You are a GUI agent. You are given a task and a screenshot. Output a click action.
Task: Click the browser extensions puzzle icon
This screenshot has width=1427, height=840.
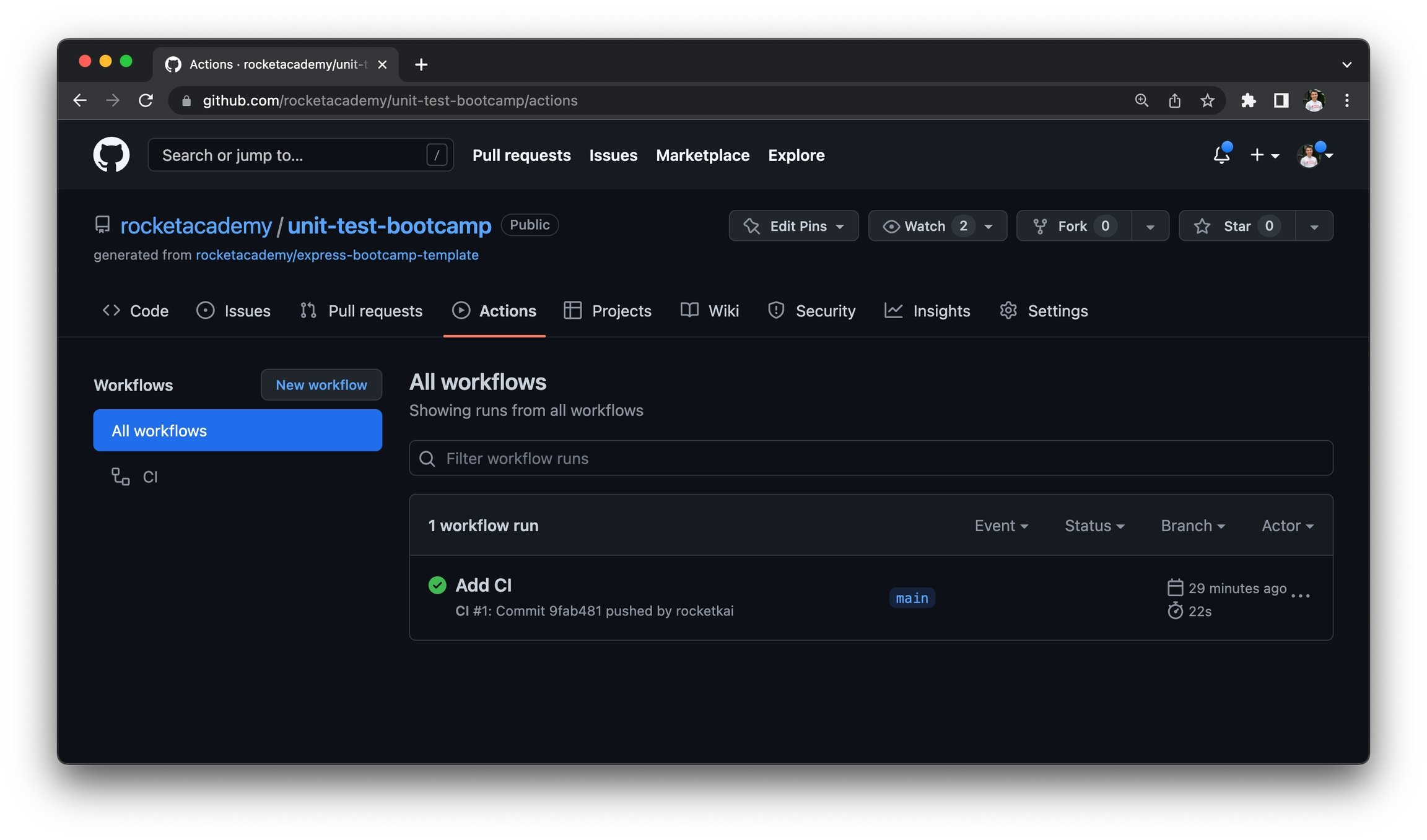pos(1248,100)
